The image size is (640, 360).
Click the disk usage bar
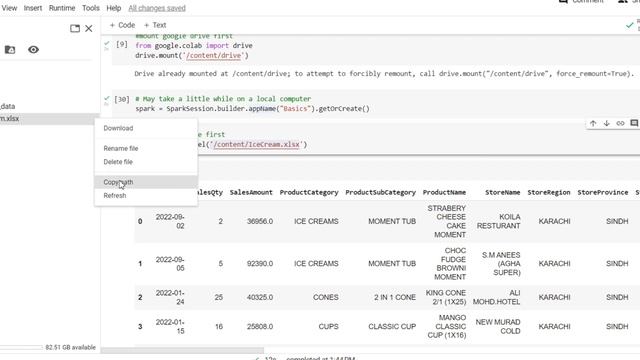point(21,347)
